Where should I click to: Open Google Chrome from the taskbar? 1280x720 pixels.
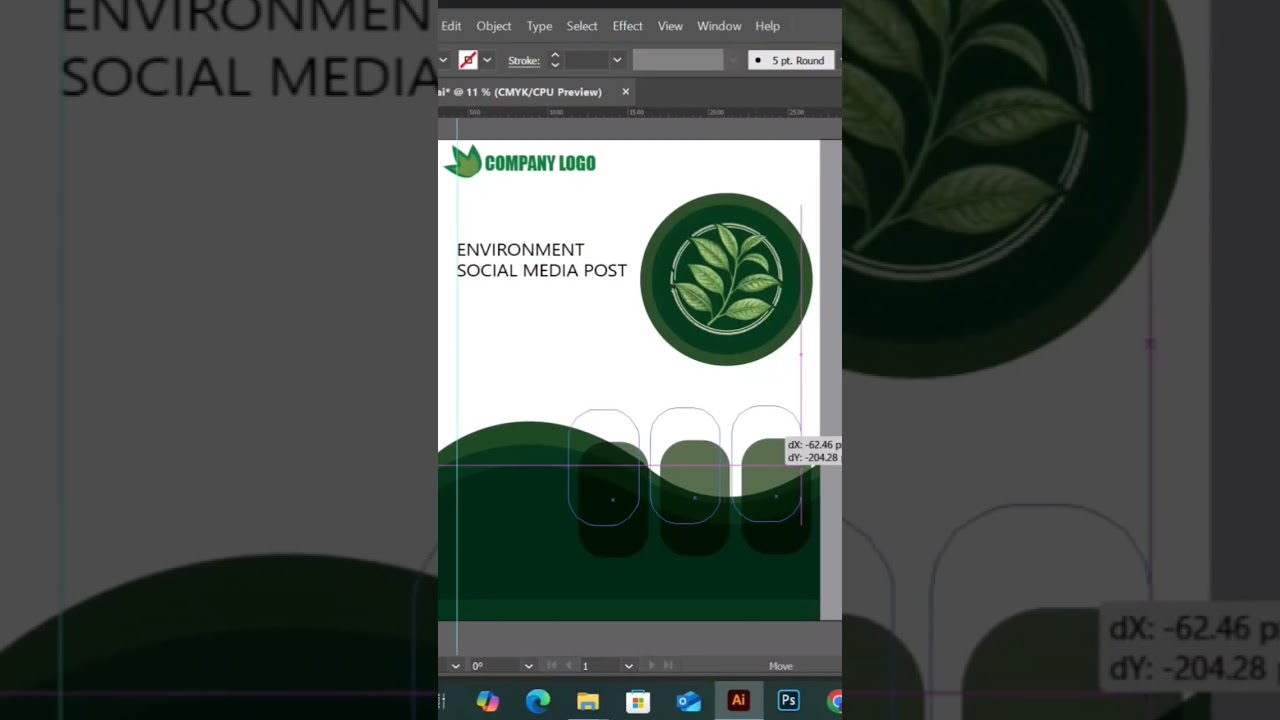point(835,701)
